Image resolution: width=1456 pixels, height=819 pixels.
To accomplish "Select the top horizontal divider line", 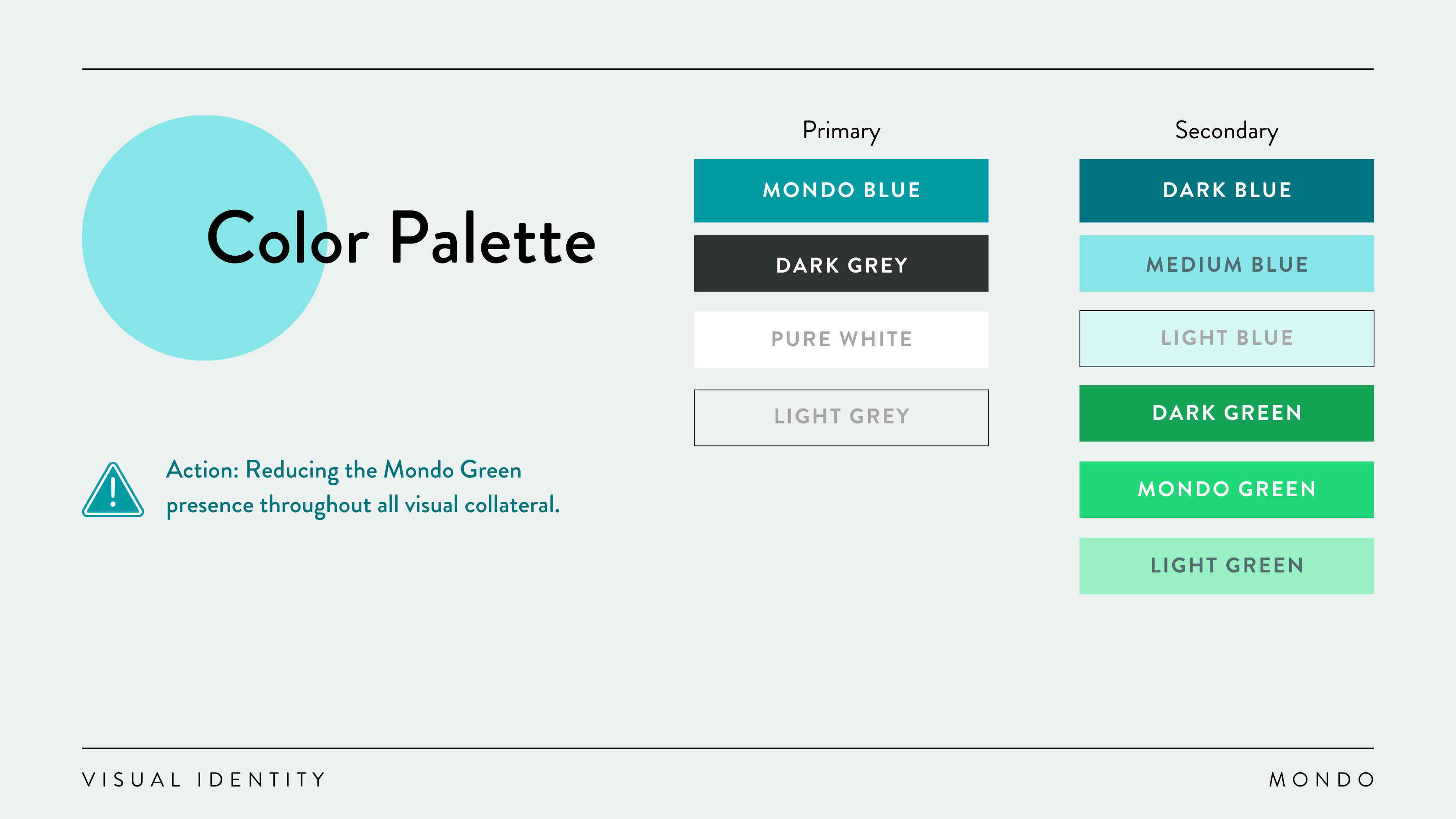I will 728,69.
